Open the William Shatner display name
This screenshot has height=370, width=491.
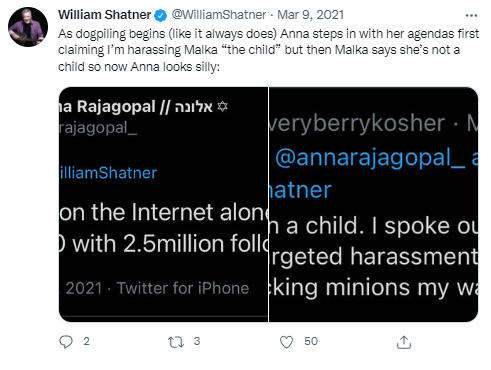[x=104, y=15]
